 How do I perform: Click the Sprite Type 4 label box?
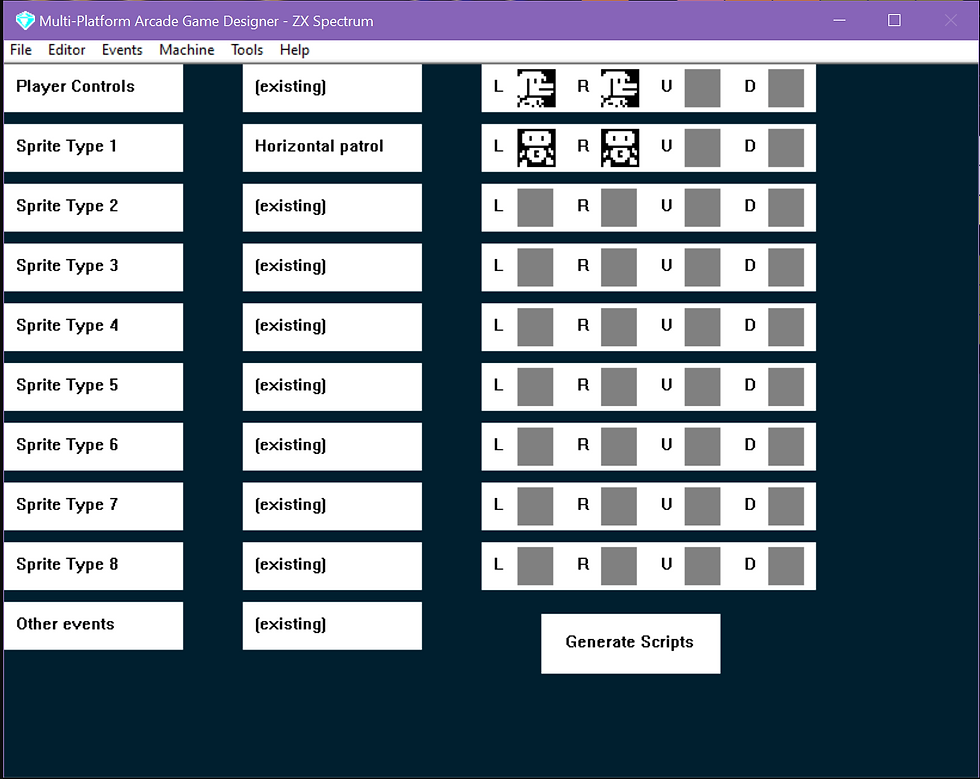coord(93,327)
